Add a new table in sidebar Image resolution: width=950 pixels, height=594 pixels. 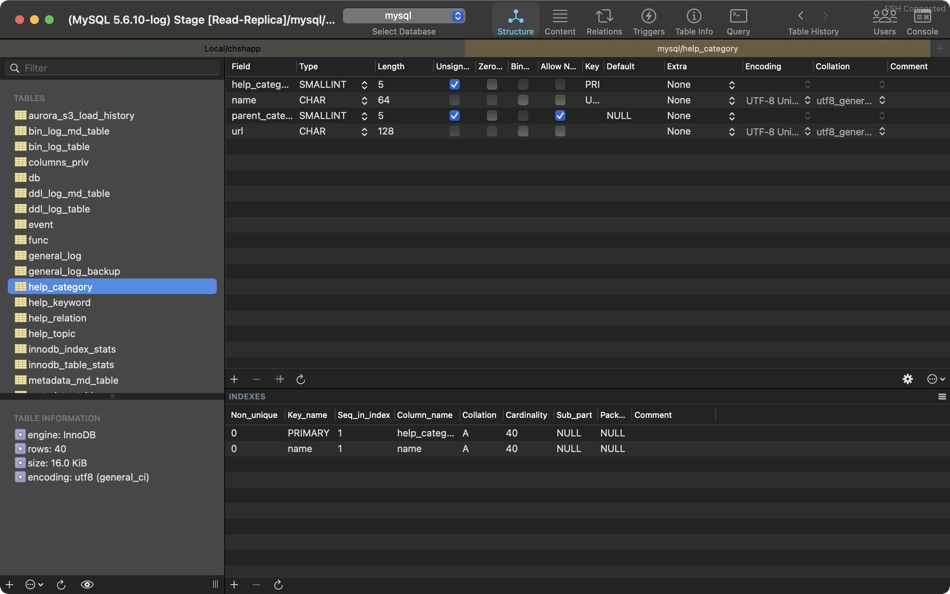click(x=9, y=585)
